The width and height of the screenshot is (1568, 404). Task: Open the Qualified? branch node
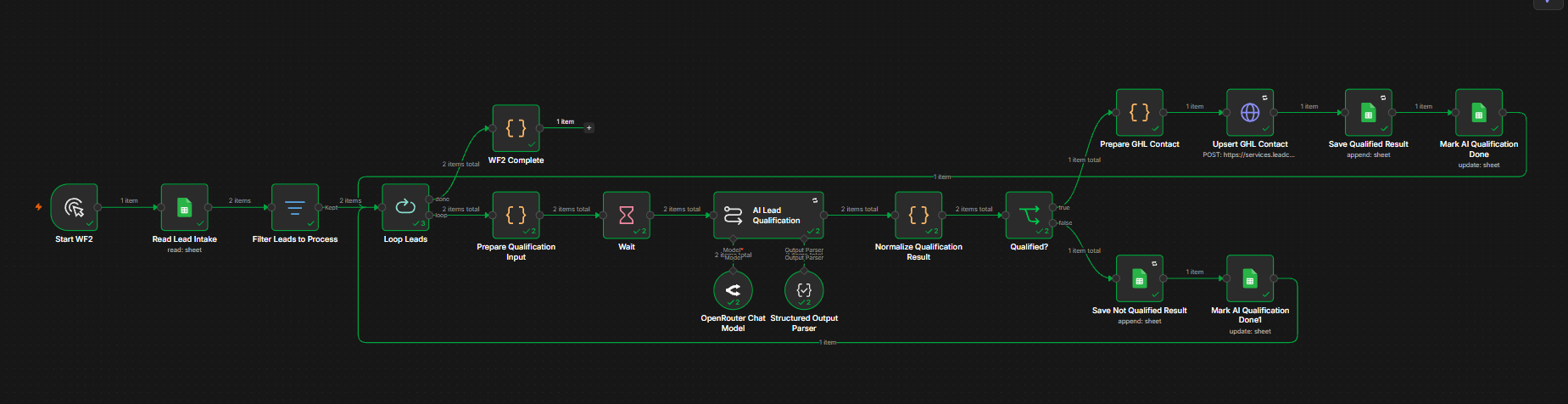tap(1029, 215)
